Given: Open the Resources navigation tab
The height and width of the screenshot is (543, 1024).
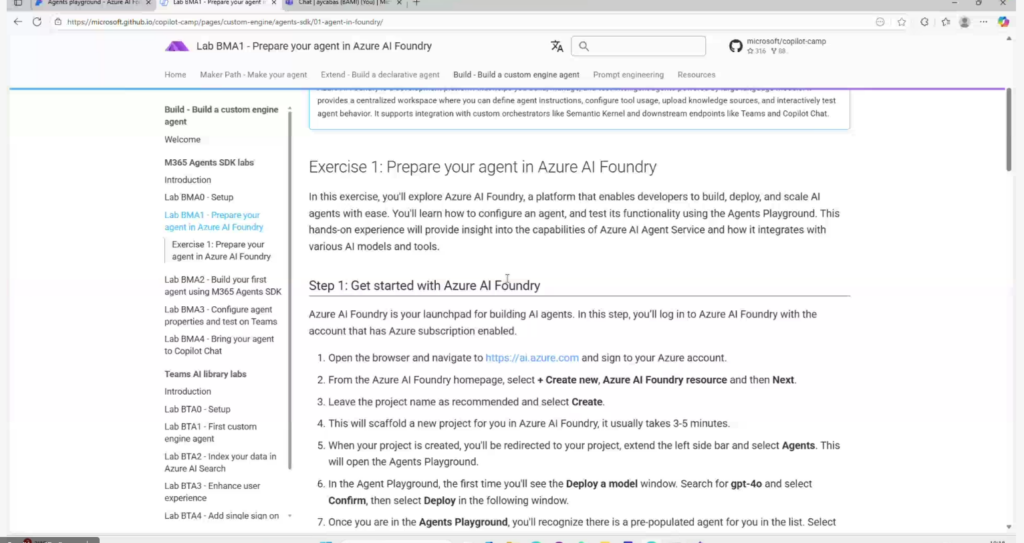Looking at the screenshot, I should click(696, 74).
